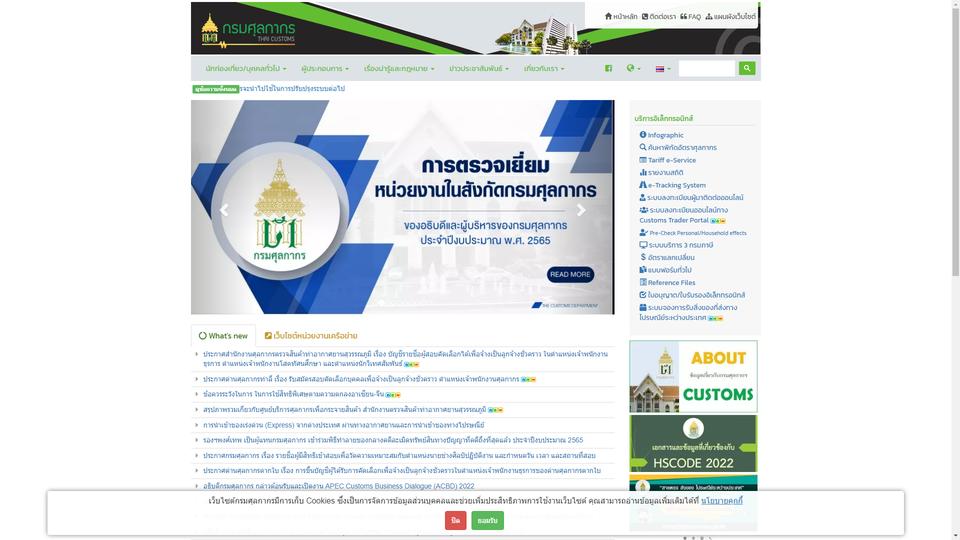Open ประกาศกรมศุลกากร เรื่อง รายชื่อผู้มีสิทธิ์เข้าสอบ news
Screen dimensions: 960x540
point(399,456)
